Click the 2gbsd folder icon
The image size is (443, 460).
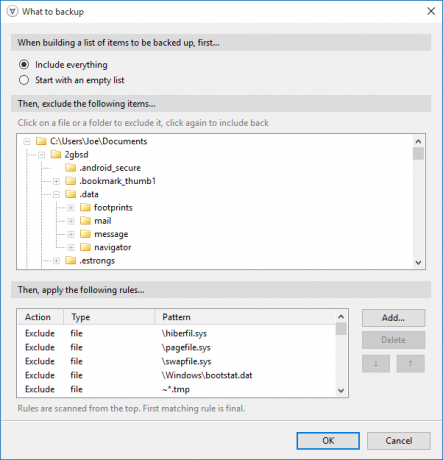(x=56, y=154)
